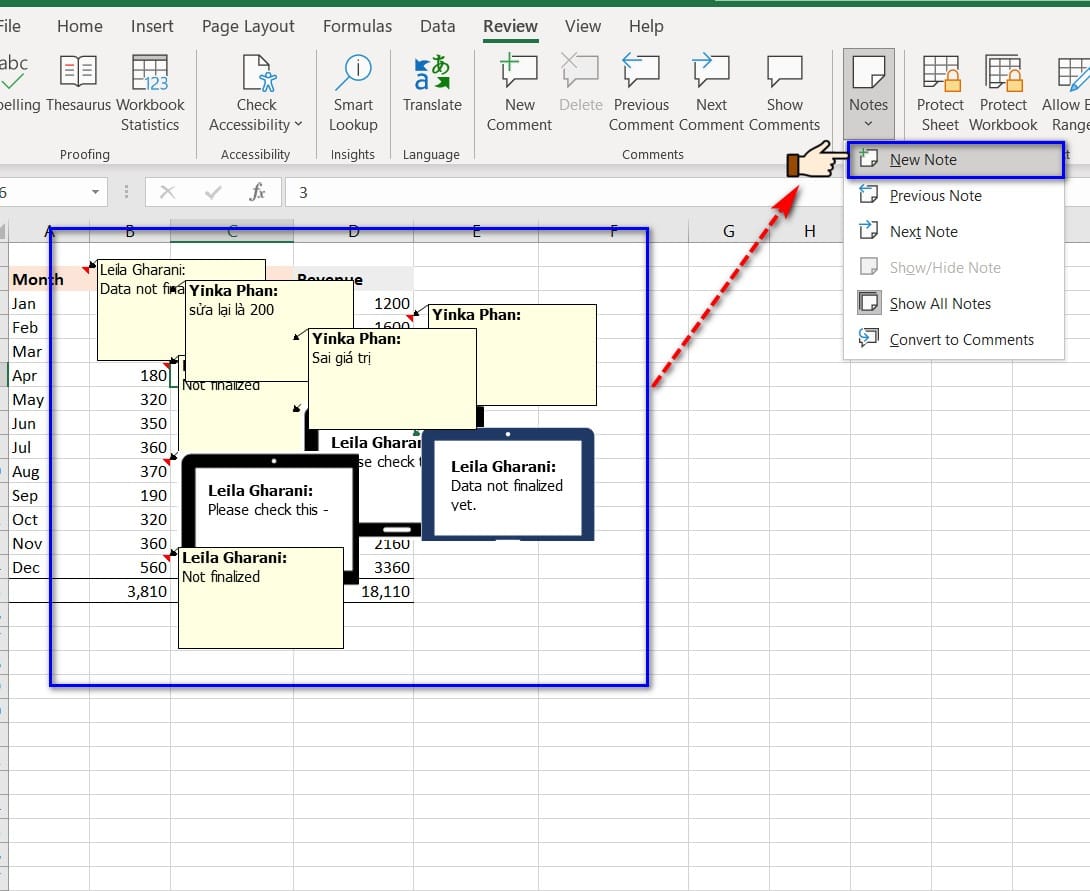Switch to the View tab

(x=583, y=26)
